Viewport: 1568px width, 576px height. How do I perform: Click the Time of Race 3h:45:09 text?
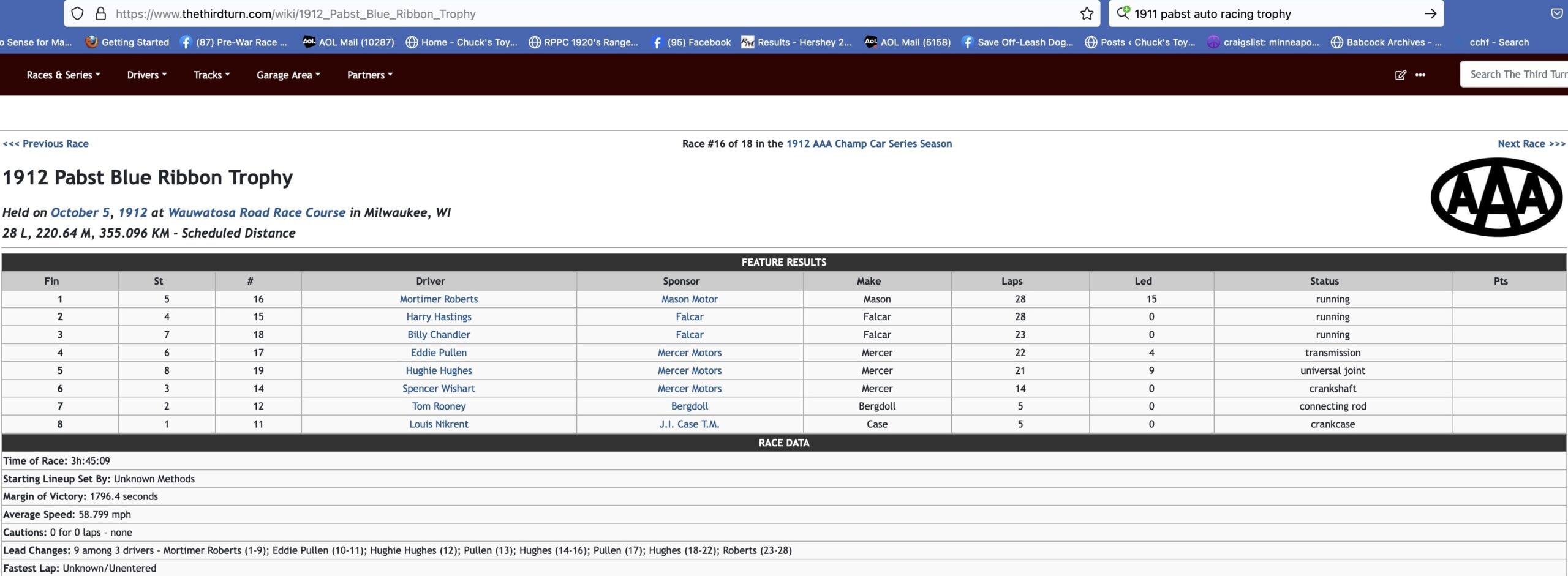[56, 461]
